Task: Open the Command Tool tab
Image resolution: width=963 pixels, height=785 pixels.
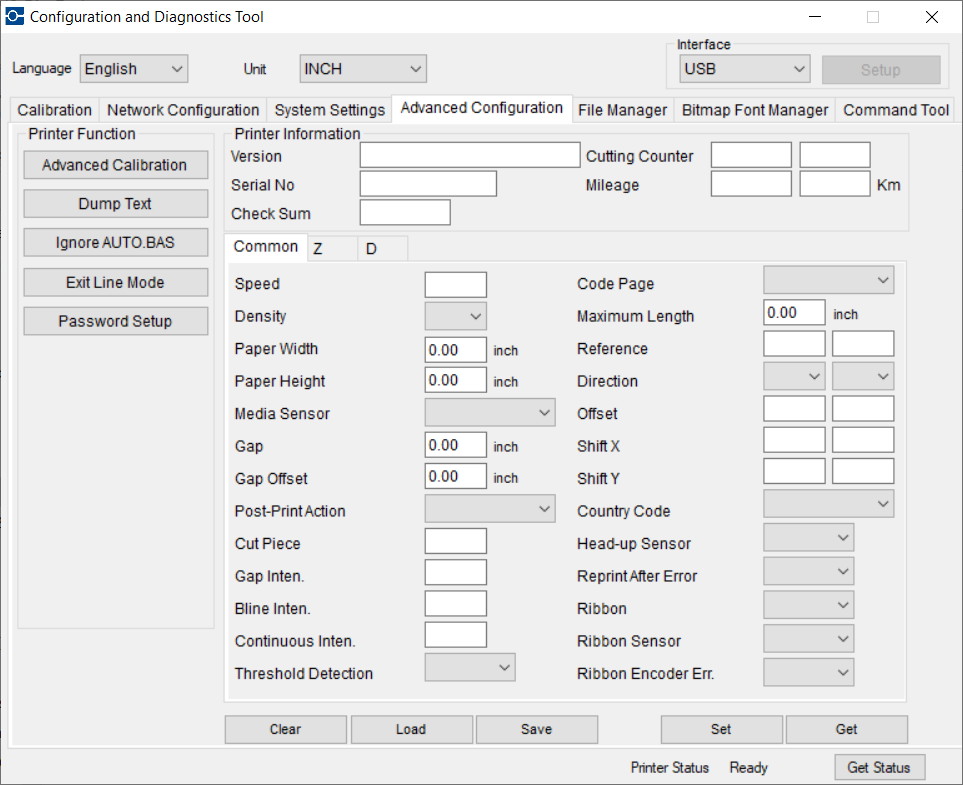Action: pyautogui.click(x=896, y=110)
